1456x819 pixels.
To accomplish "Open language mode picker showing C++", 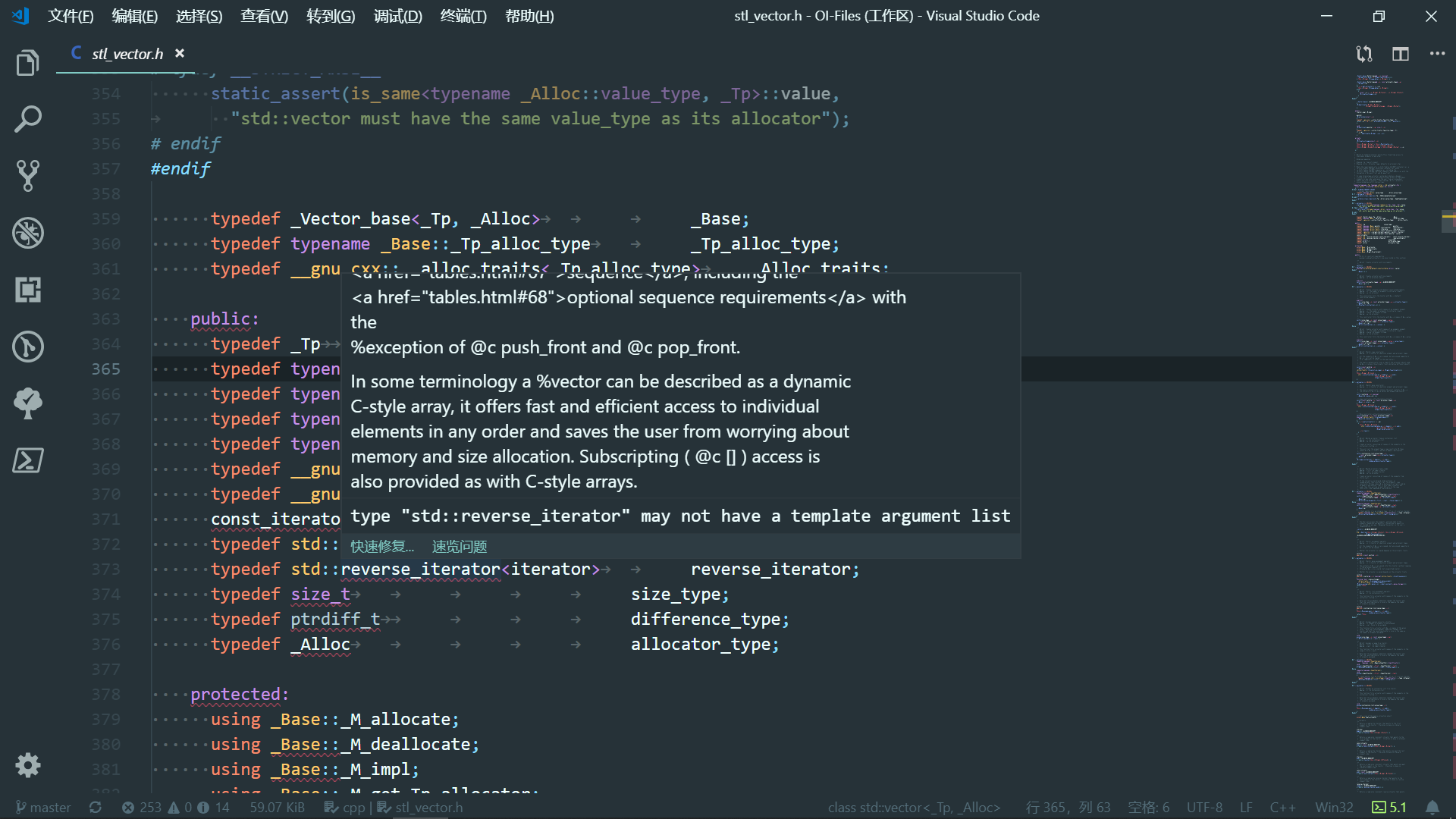I will pos(1283,807).
